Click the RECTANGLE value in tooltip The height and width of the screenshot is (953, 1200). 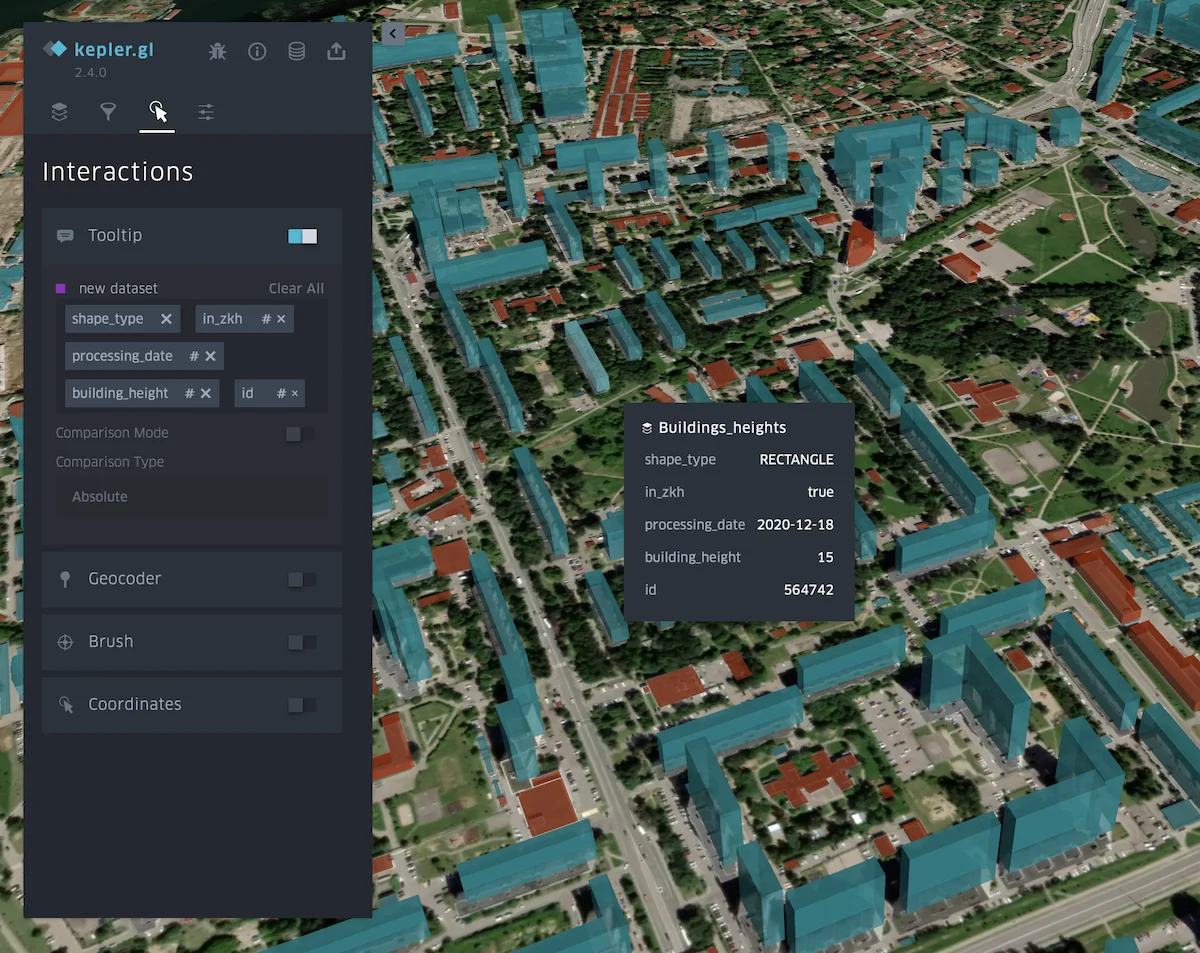[x=796, y=460]
